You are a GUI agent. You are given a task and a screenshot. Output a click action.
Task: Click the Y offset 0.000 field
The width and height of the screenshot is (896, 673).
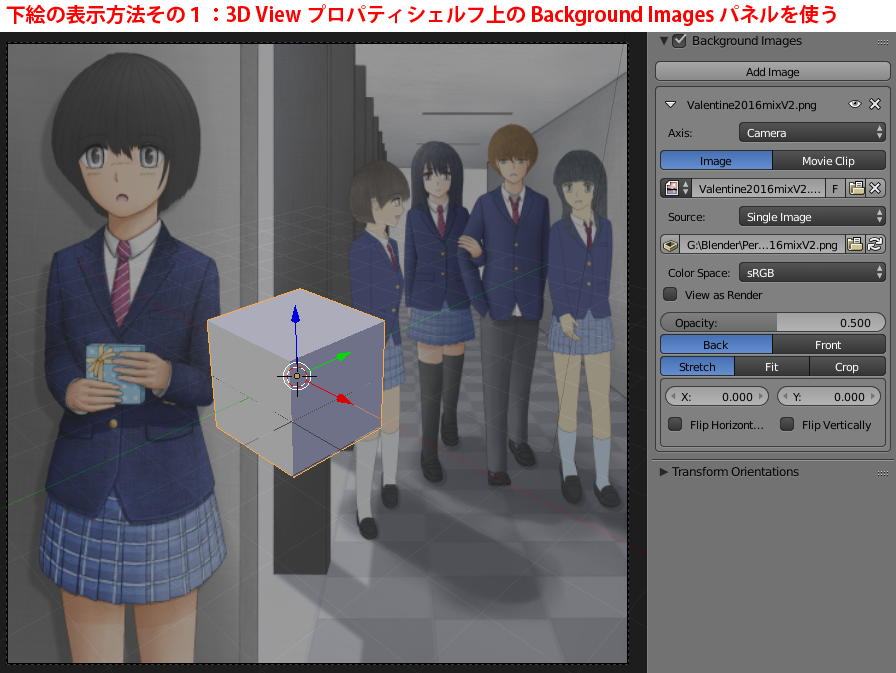(829, 396)
